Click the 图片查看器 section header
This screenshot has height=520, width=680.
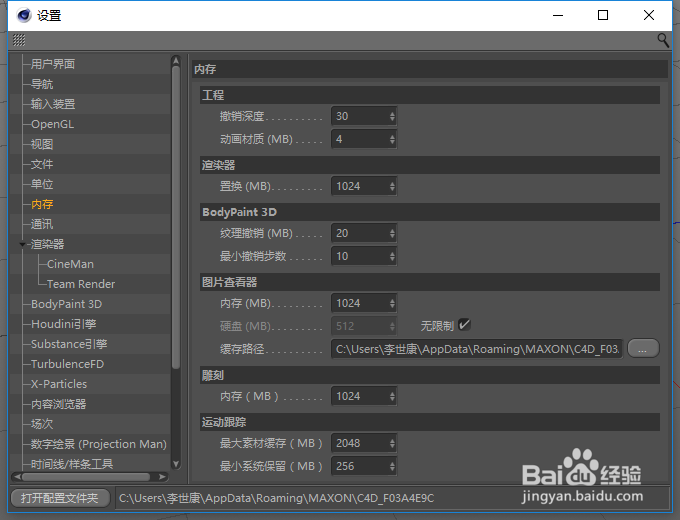coord(430,282)
